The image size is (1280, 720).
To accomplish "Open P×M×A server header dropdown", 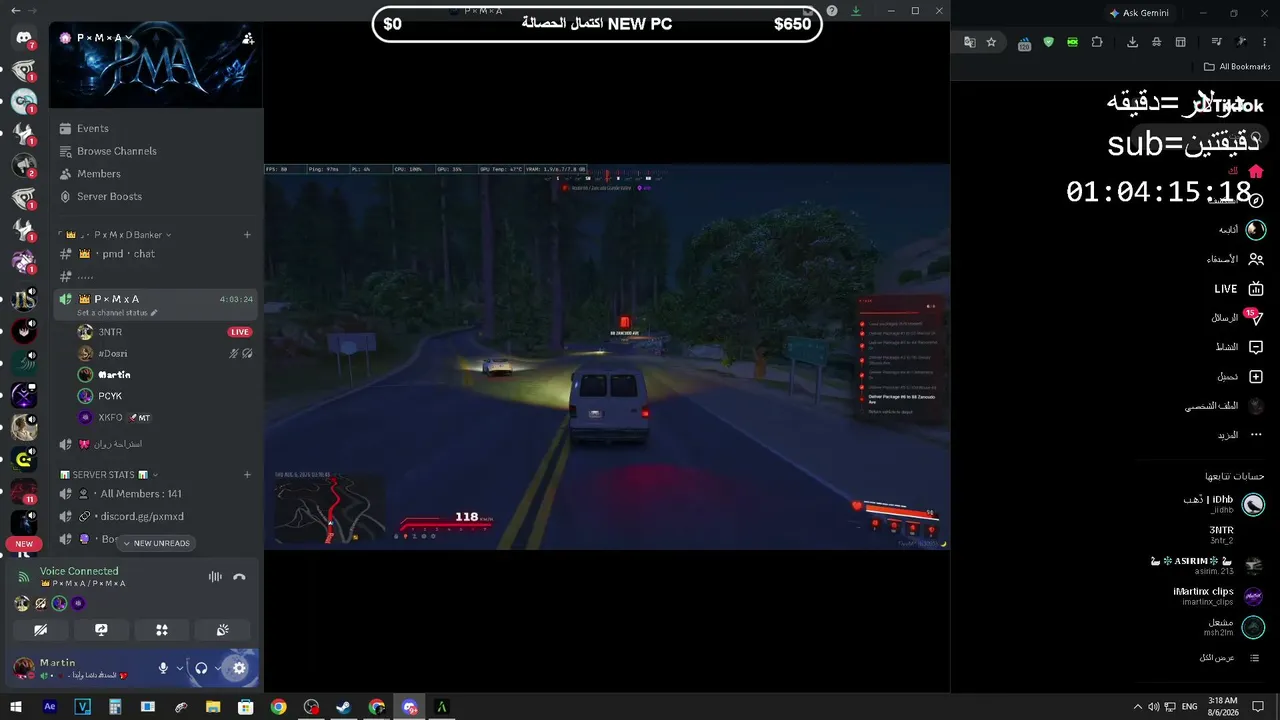I will [96, 38].
